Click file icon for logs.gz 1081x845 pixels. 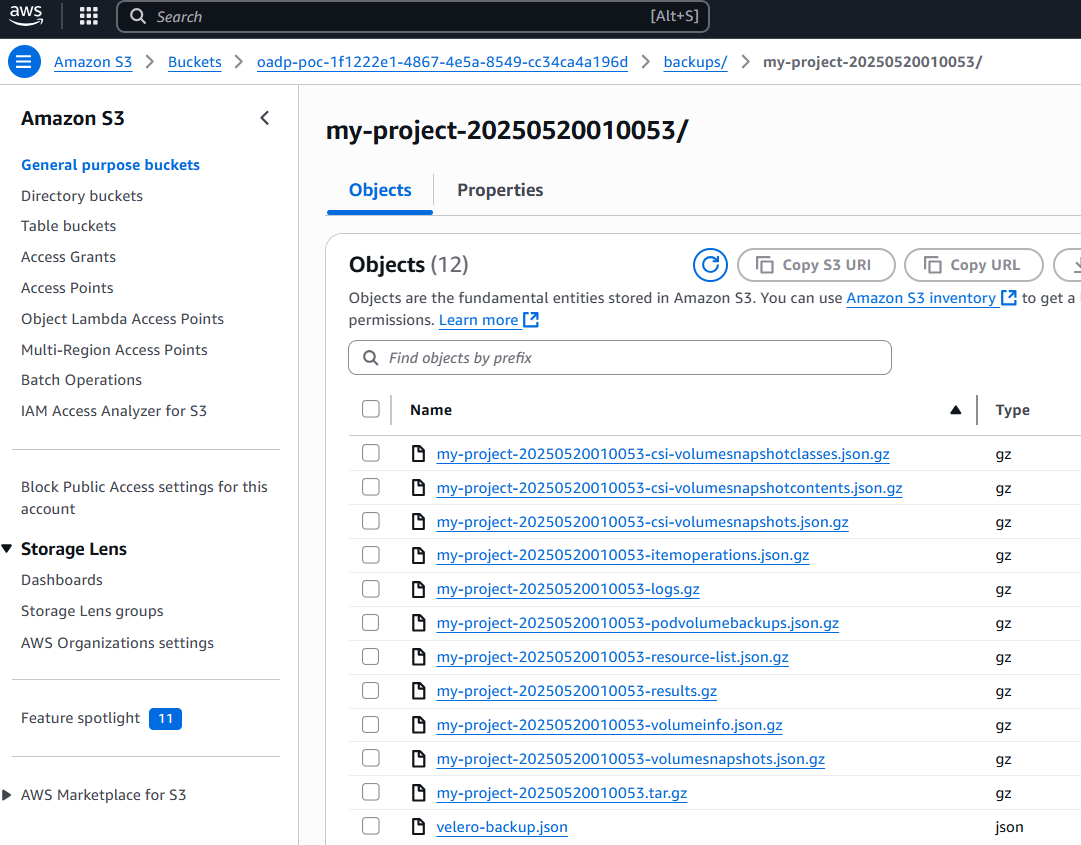[418, 589]
